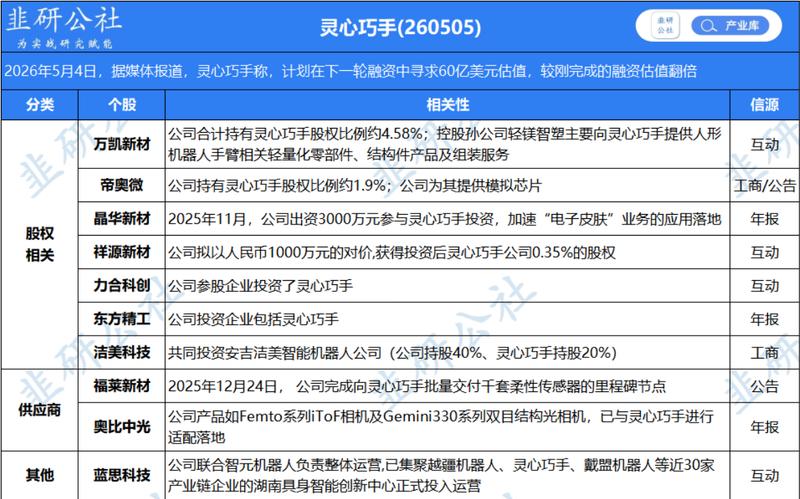Click the 股权相关 category cell

(x=40, y=244)
